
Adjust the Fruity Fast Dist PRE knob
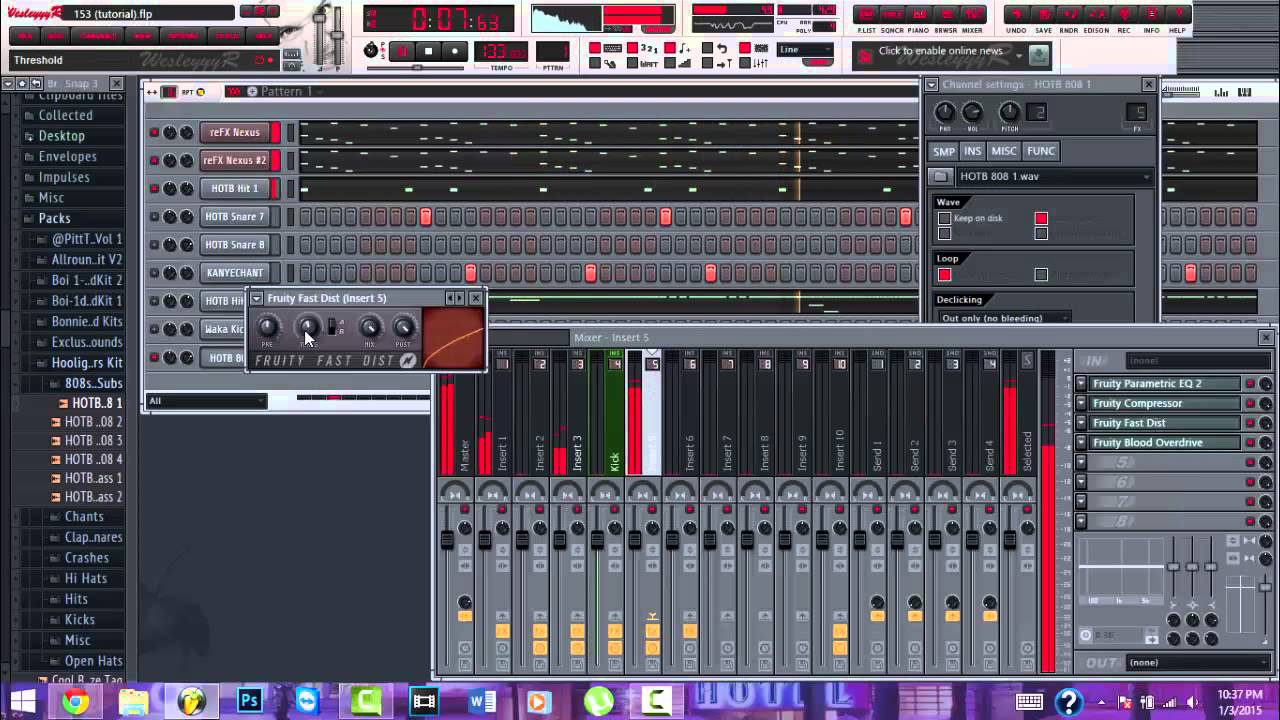coord(267,327)
